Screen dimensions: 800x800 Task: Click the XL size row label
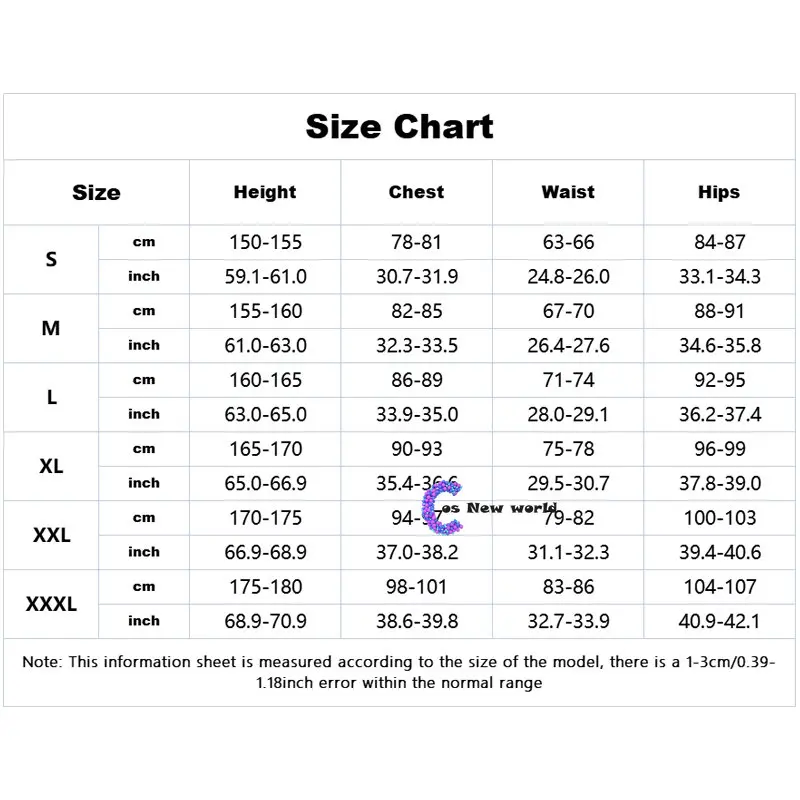pos(52,466)
